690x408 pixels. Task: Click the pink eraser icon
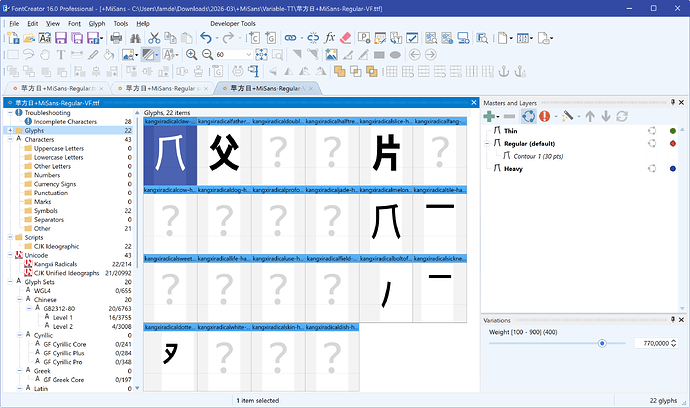(346, 38)
